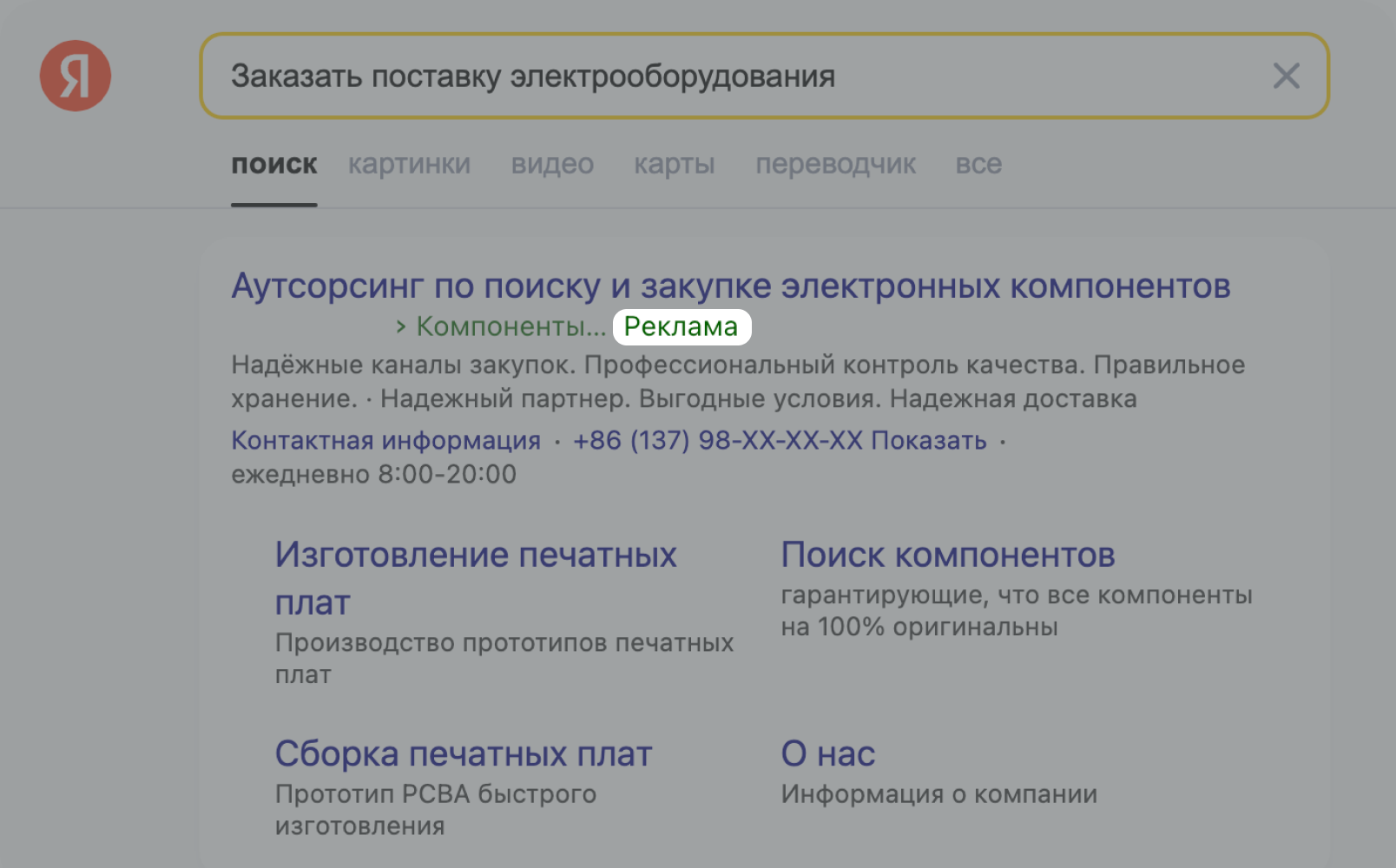The width and height of the screenshot is (1396, 868).
Task: Switch to the «видео» search tab
Action: pyautogui.click(x=553, y=164)
